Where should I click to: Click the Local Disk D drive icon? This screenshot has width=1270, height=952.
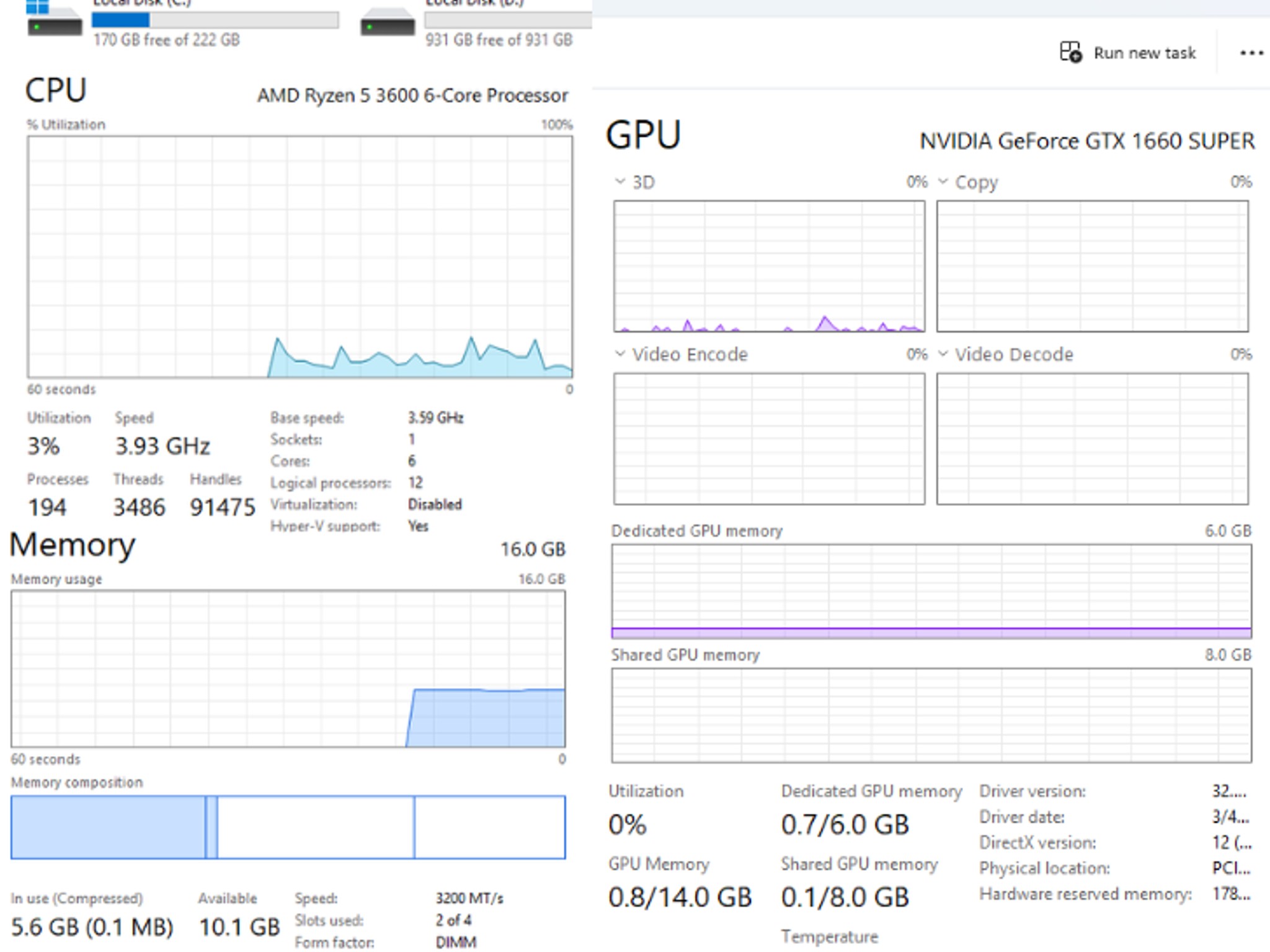pyautogui.click(x=388, y=22)
